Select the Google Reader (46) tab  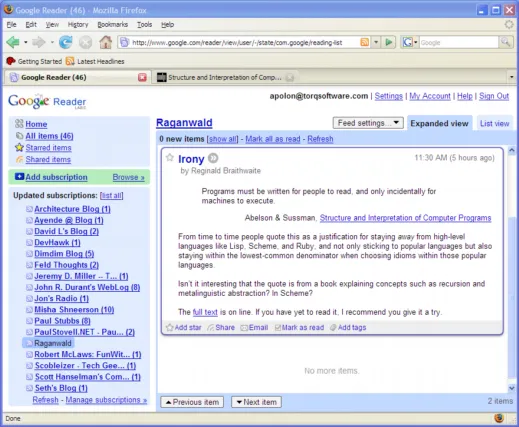pyautogui.click(x=77, y=77)
